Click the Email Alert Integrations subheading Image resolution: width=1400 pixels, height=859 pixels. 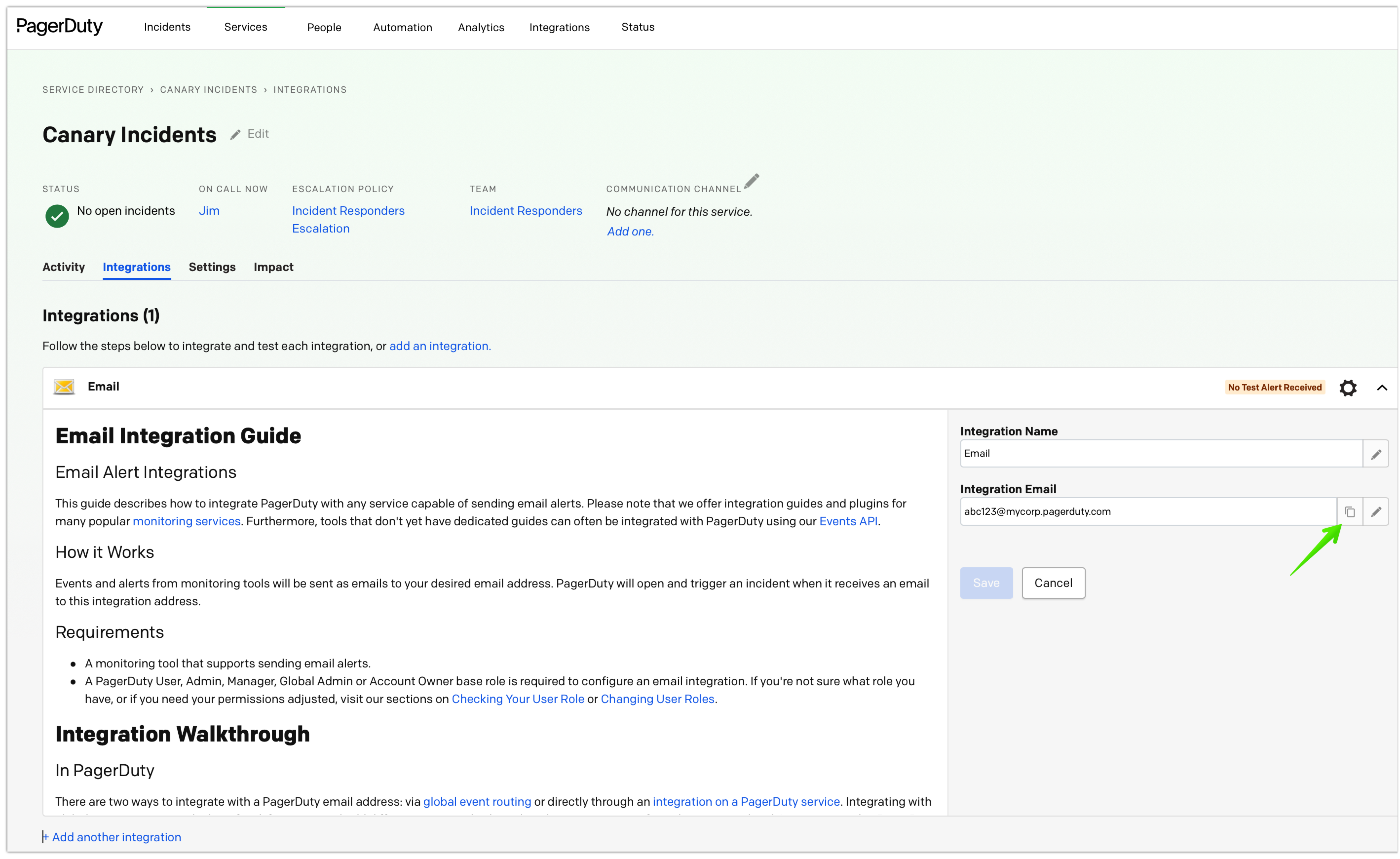[146, 472]
